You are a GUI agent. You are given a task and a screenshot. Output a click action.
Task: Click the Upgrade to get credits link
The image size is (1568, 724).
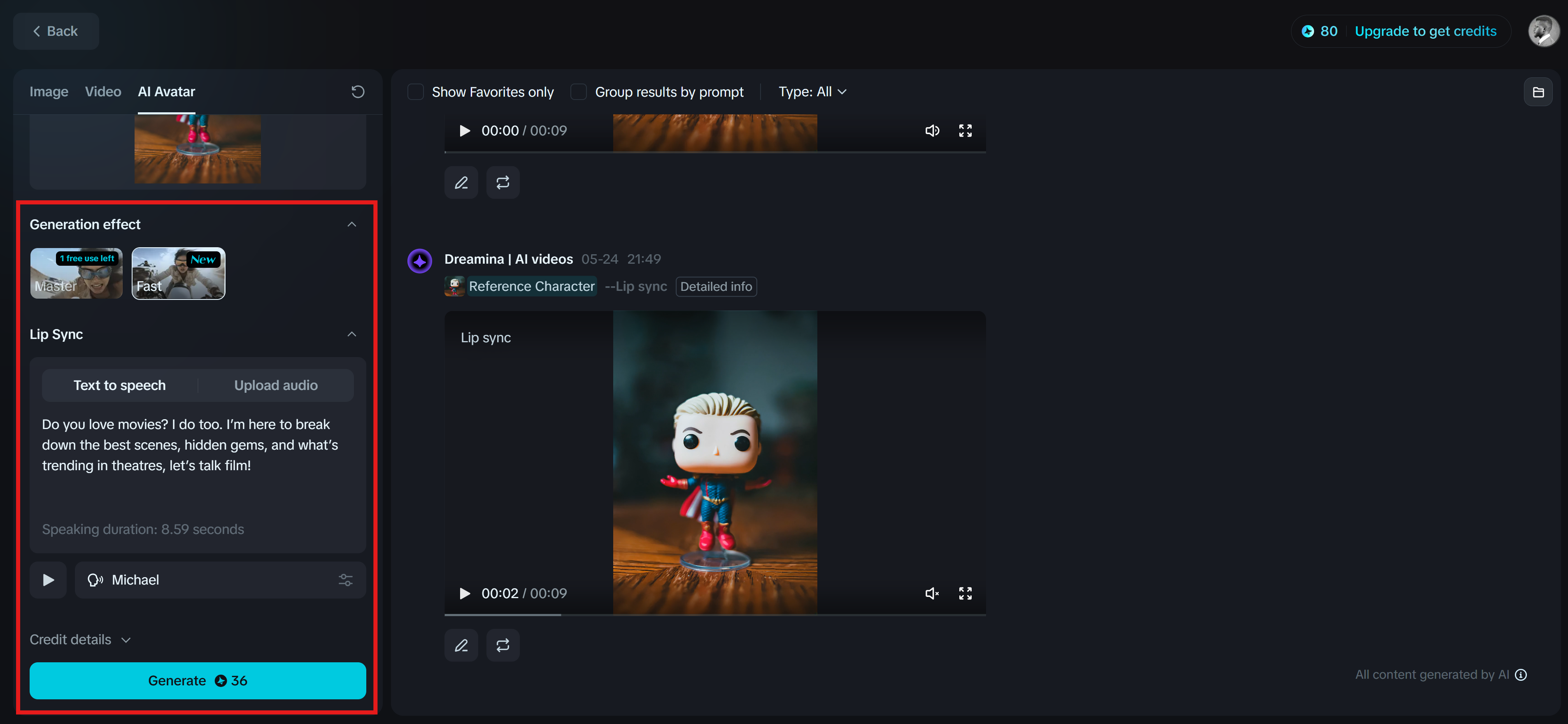point(1425,31)
